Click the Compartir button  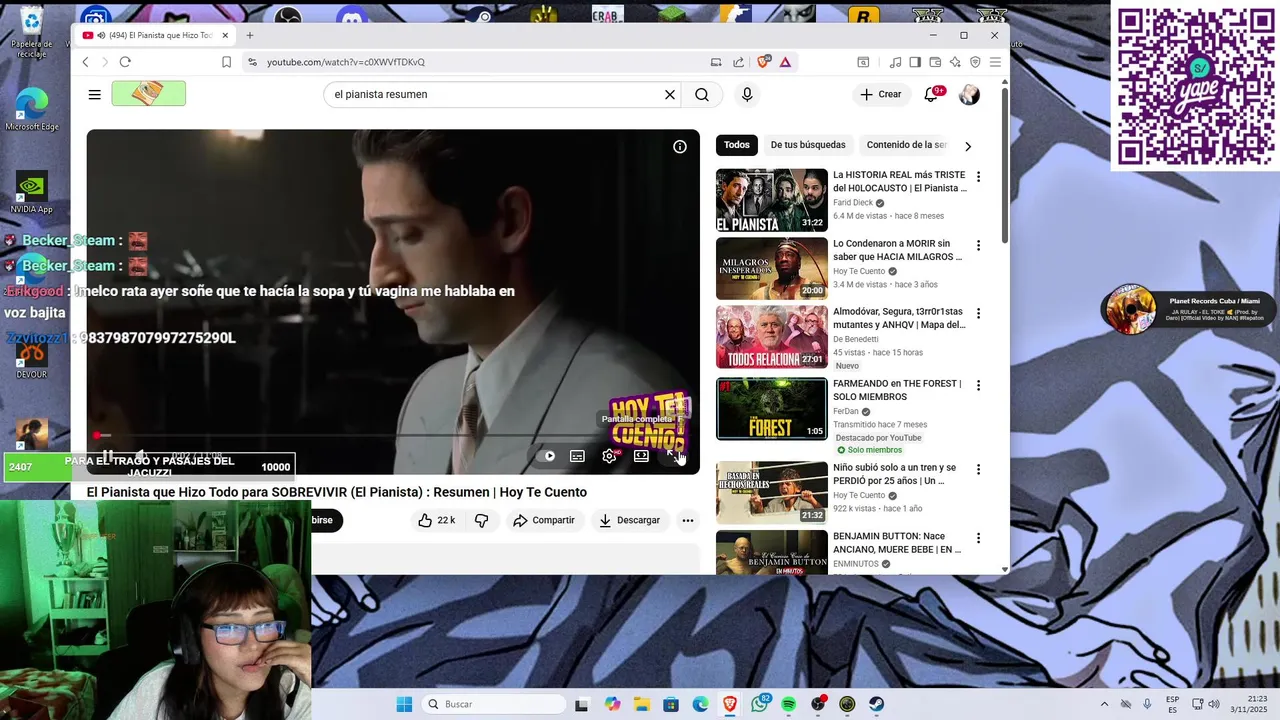pos(544,520)
